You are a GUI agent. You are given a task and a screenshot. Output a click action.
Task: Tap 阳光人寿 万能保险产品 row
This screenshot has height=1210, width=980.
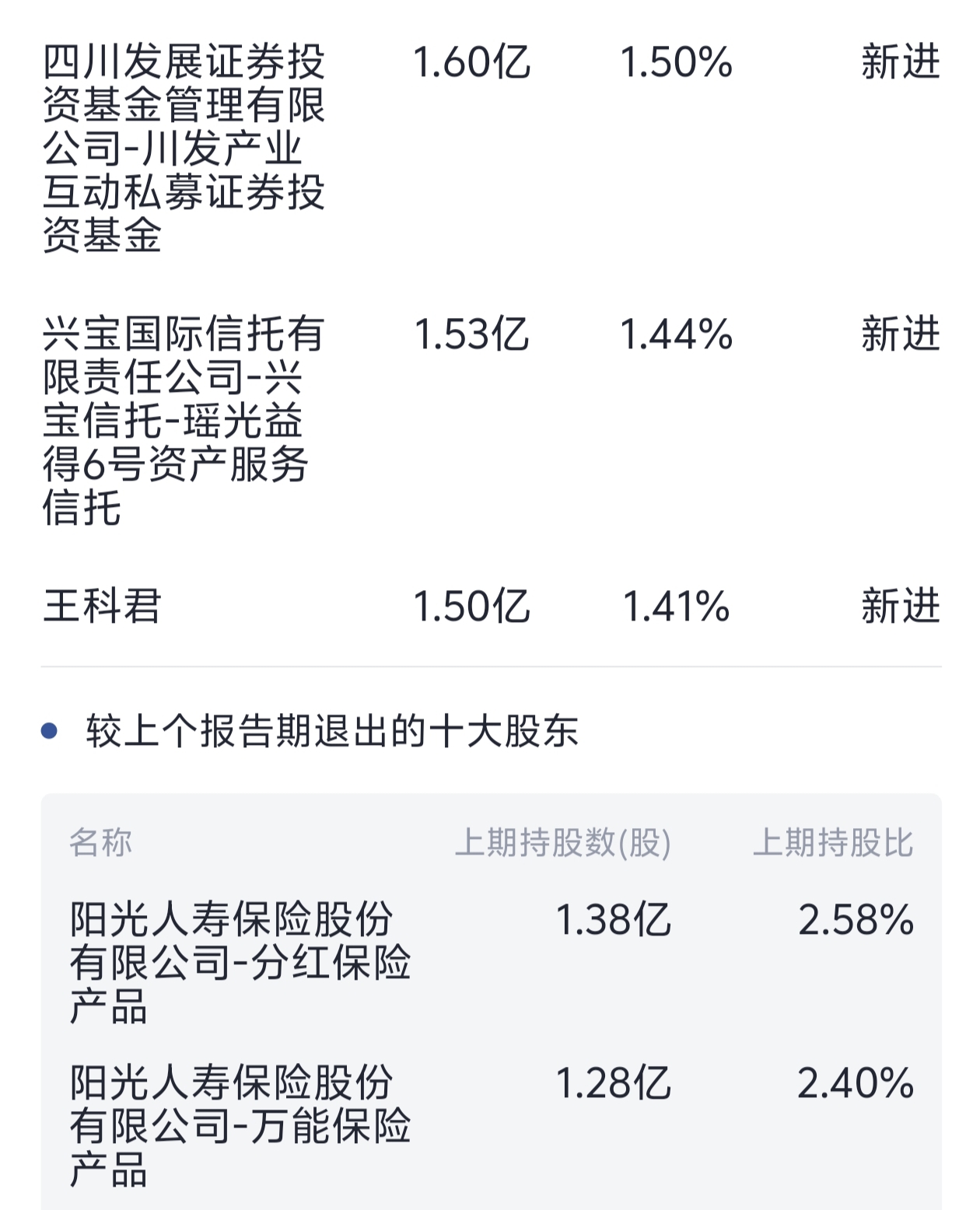point(240,1125)
